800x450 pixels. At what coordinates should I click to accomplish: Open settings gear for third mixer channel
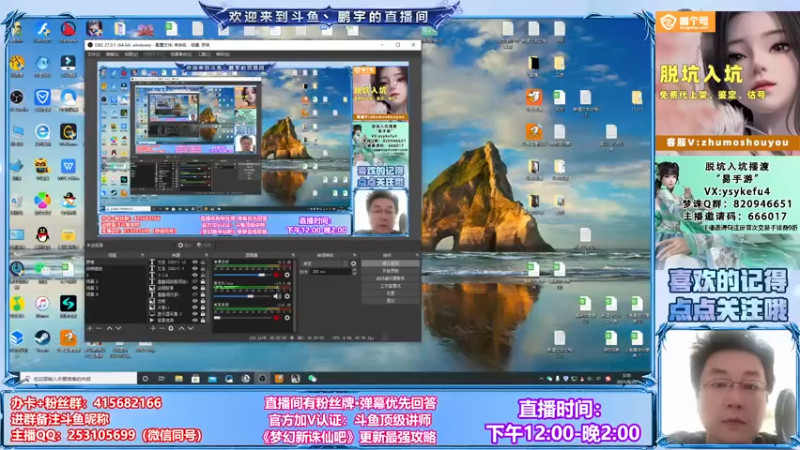287,318
